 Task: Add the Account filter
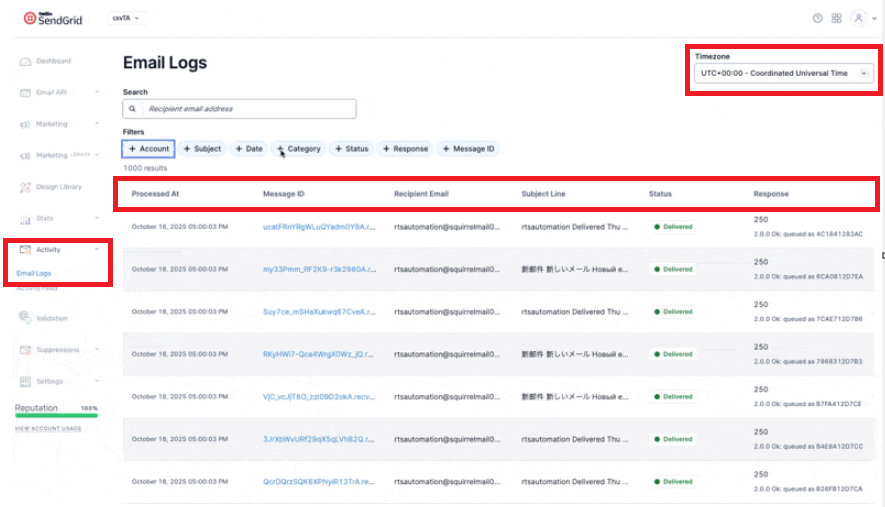(x=149, y=149)
